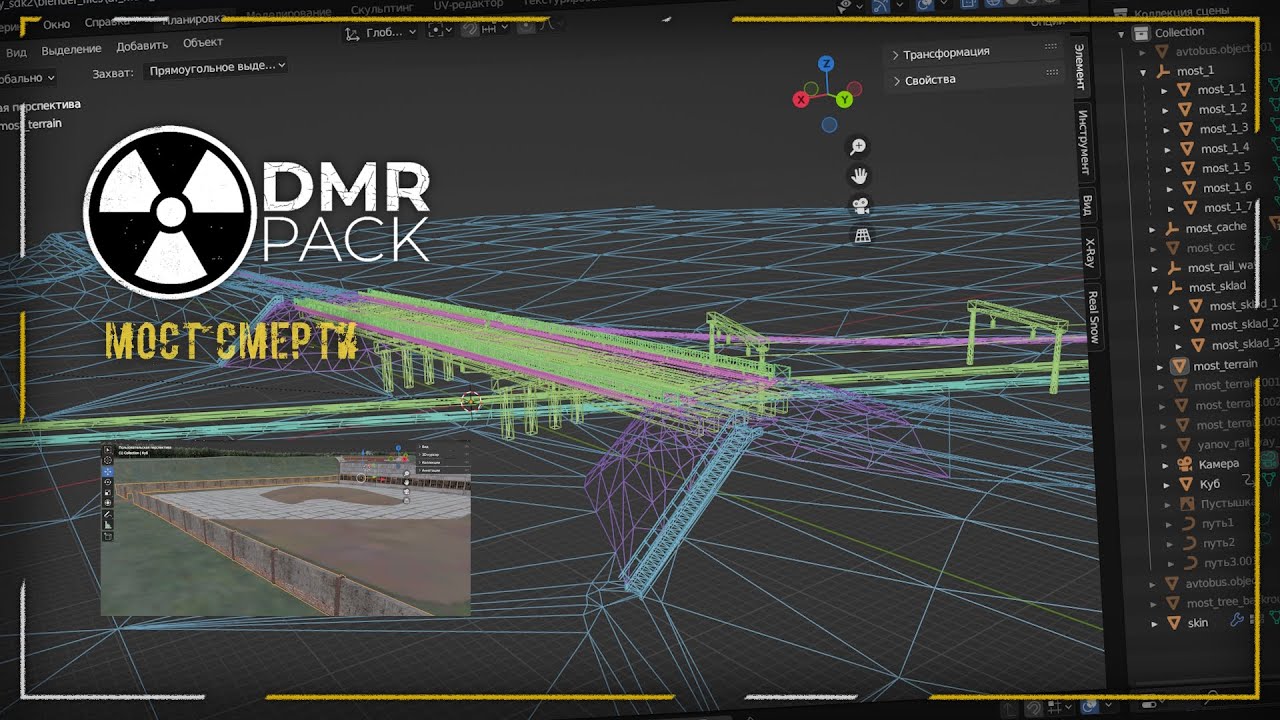Select most_1_6 in outliner
1280x720 pixels.
pos(1227,187)
